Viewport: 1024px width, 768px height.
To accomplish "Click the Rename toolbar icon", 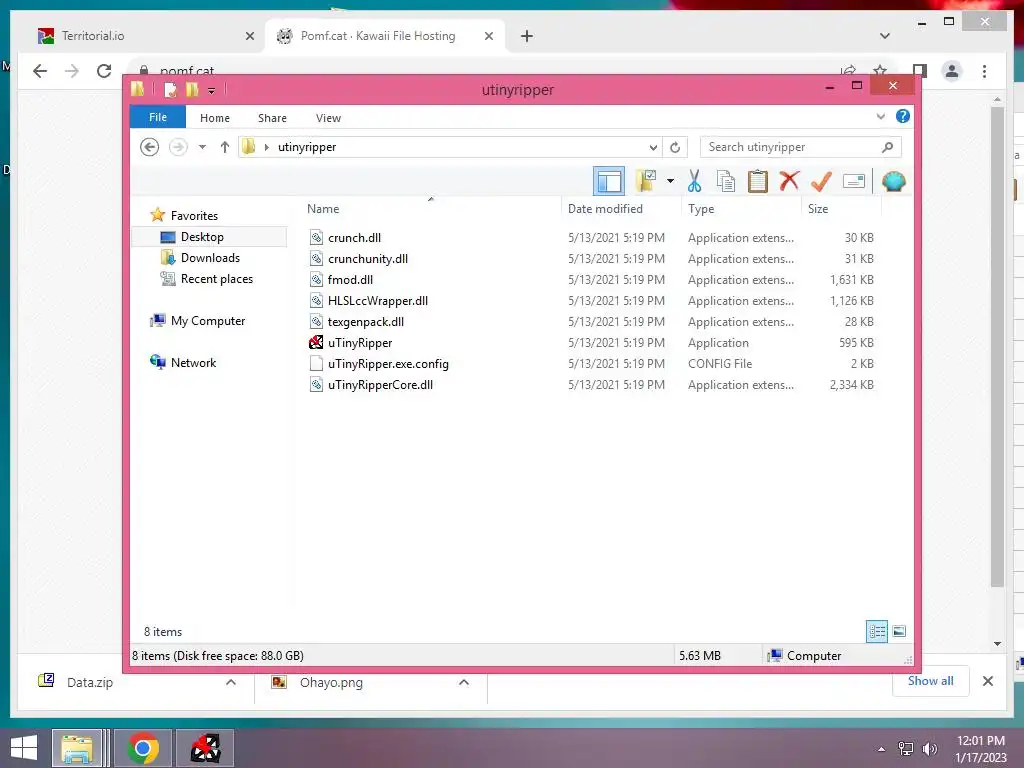I will pyautogui.click(x=854, y=181).
